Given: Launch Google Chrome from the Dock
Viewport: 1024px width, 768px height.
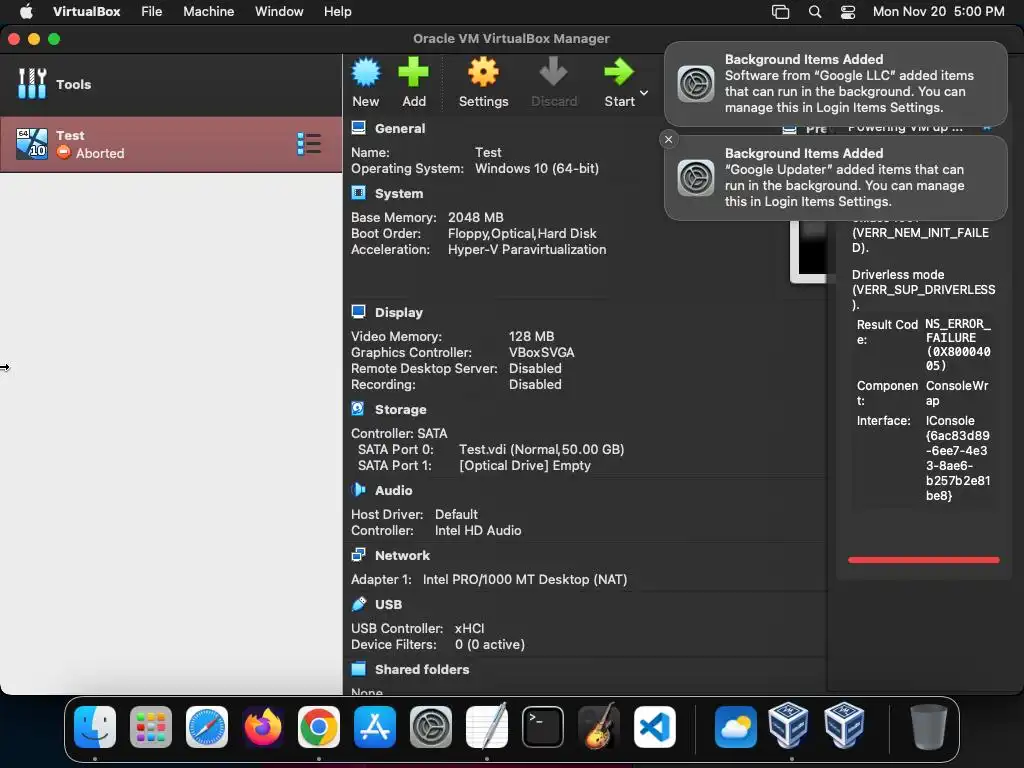Looking at the screenshot, I should tap(319, 727).
